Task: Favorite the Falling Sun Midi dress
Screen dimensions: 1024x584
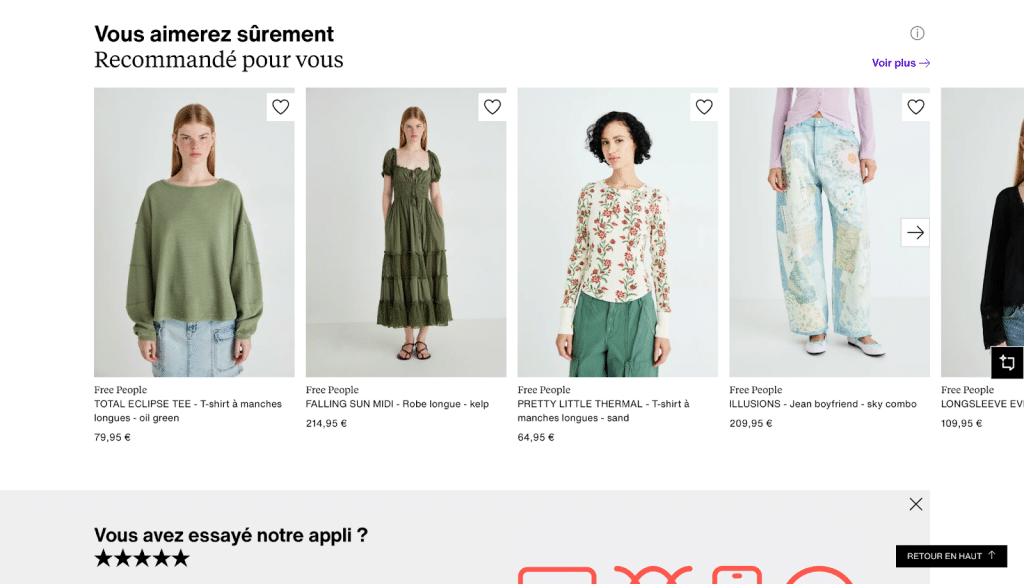Action: click(492, 107)
